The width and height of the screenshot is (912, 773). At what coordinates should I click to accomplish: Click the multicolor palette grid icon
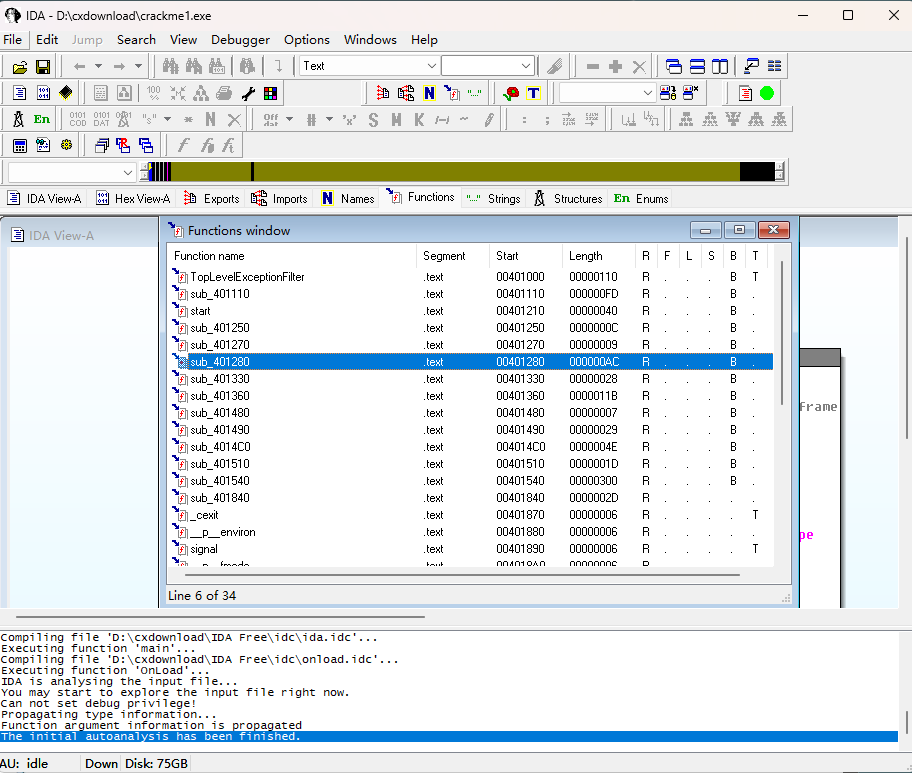coord(271,93)
